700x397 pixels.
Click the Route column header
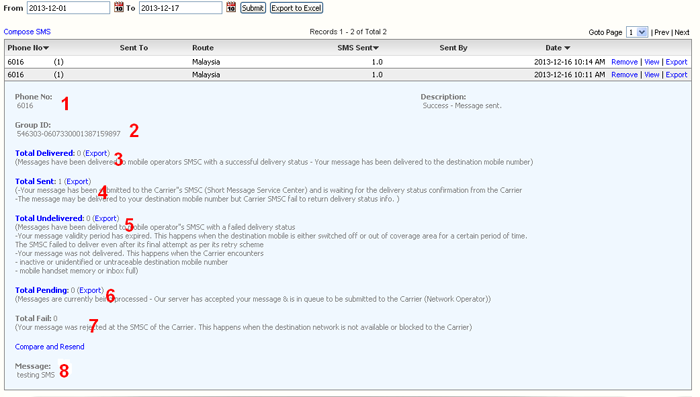coord(203,48)
